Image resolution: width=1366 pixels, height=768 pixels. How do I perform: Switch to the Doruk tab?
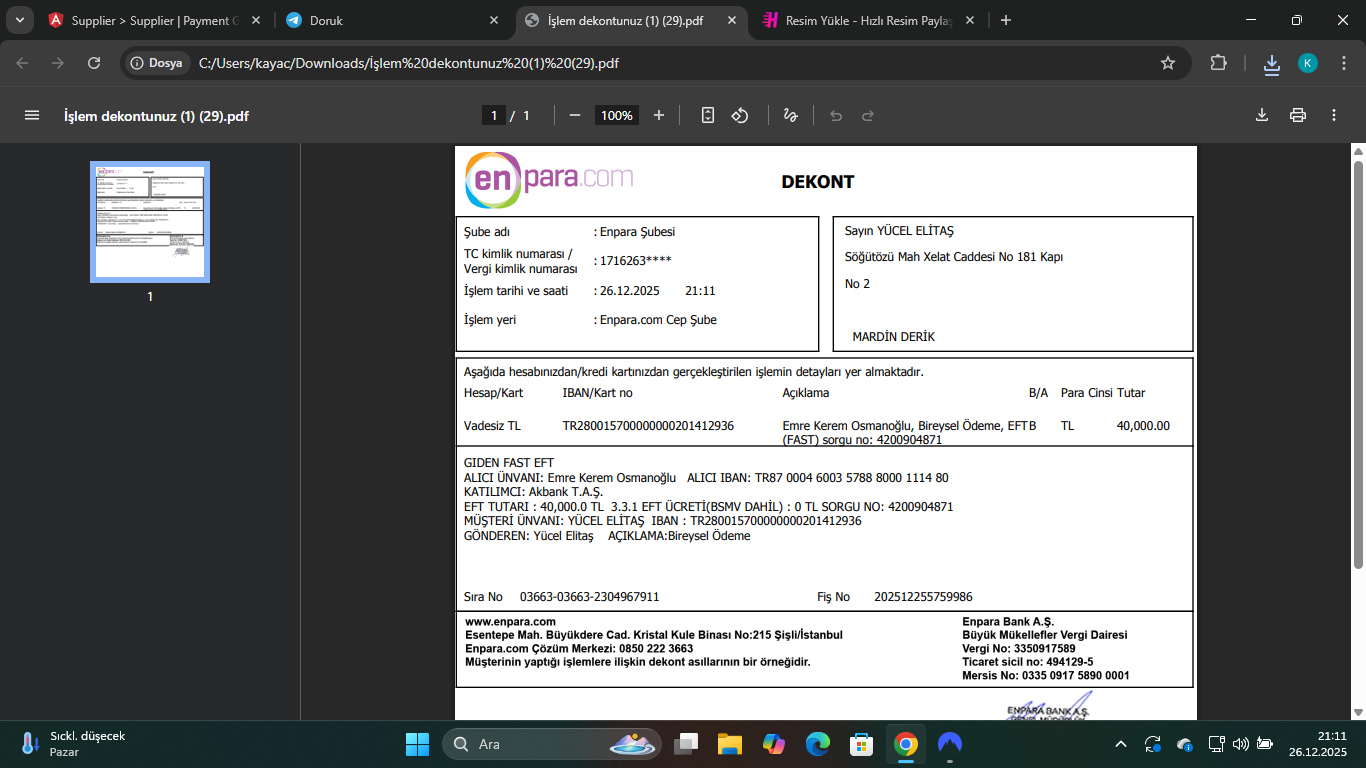pos(393,20)
